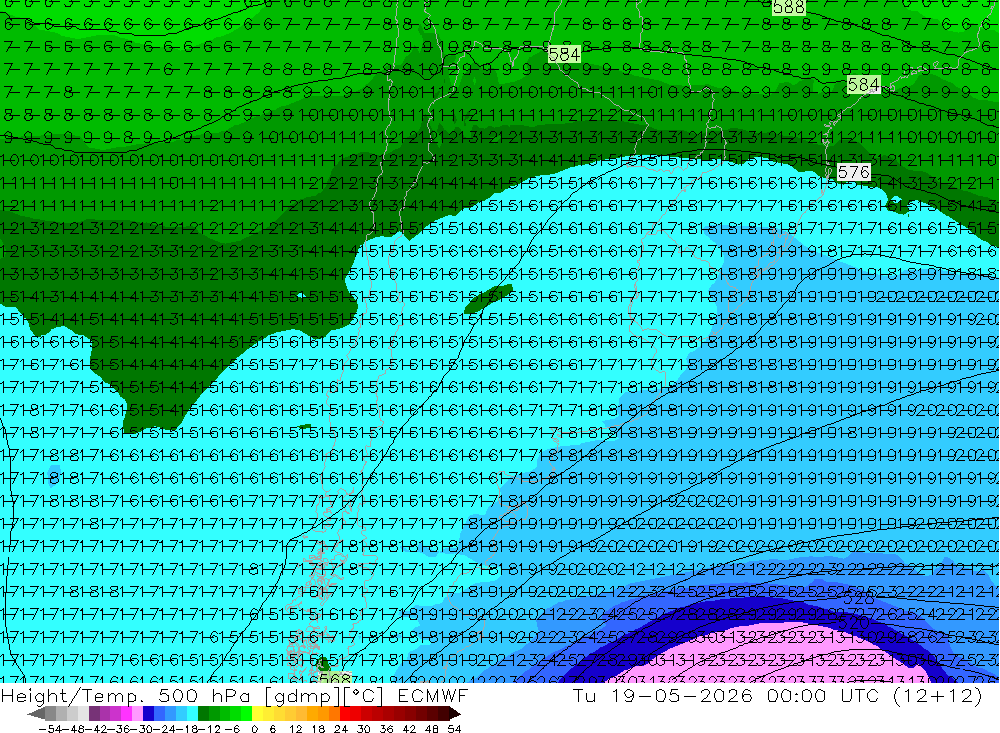Select the bright red colorbar swatch
This screenshot has width=1000, height=733.
pyautogui.click(x=345, y=714)
